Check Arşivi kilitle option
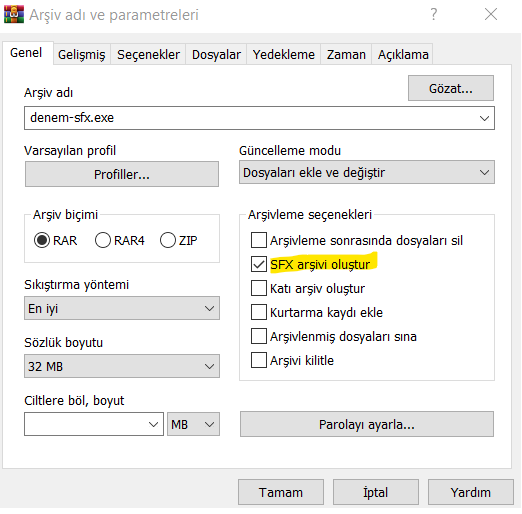The height and width of the screenshot is (514, 522). pos(259,360)
